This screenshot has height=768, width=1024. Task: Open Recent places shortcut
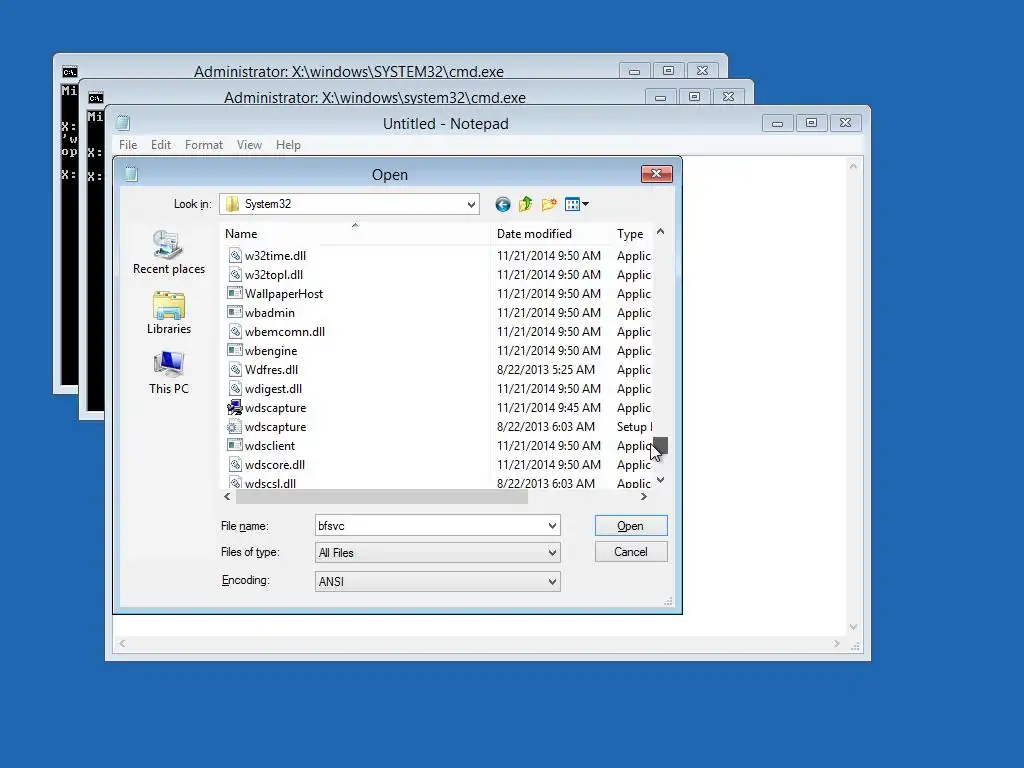coord(168,252)
